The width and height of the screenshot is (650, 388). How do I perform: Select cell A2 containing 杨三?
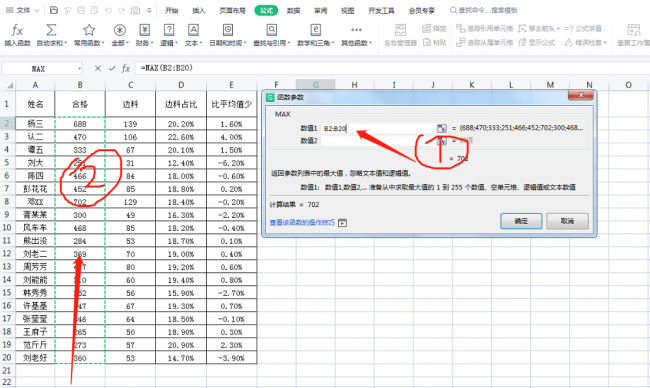(35, 124)
